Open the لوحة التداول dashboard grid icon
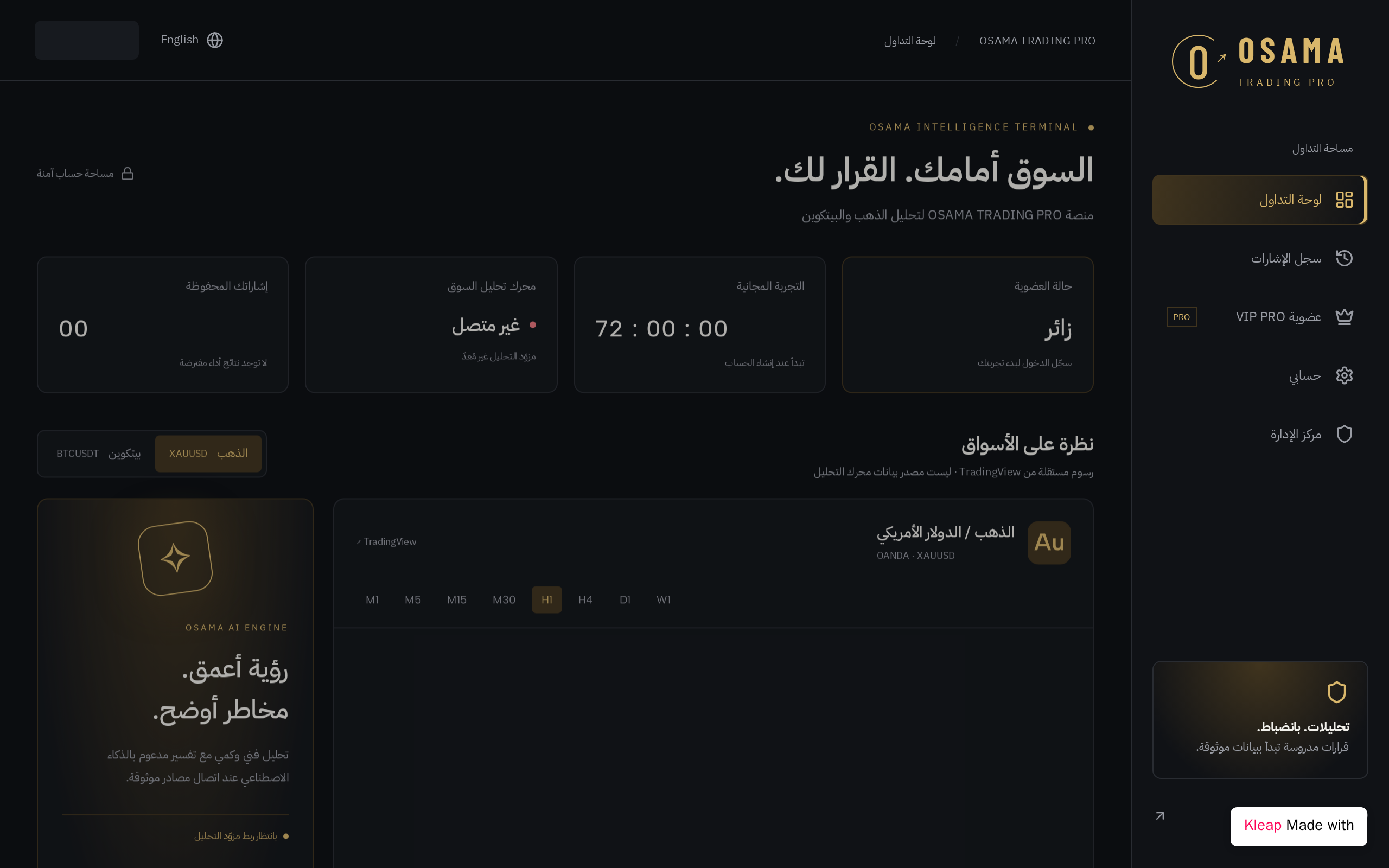Image resolution: width=1389 pixels, height=868 pixels. pos(1344,200)
